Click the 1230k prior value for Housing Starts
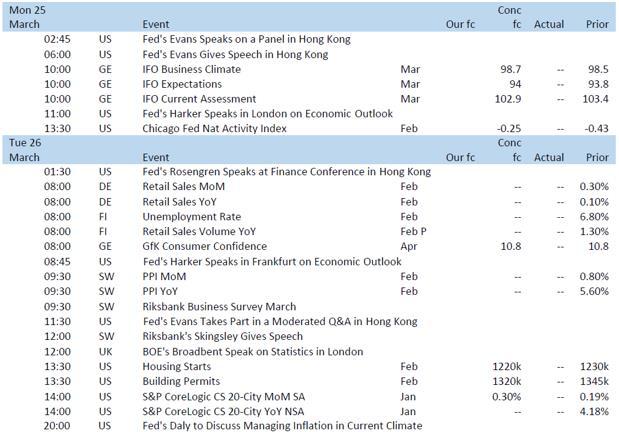The image size is (619, 432). [x=594, y=367]
